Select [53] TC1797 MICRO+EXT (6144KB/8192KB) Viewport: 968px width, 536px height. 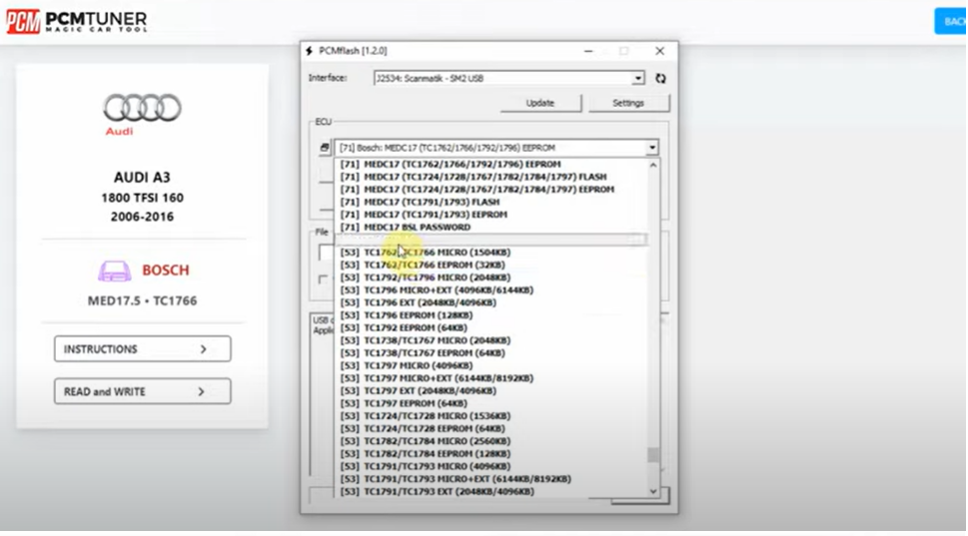click(x=491, y=378)
